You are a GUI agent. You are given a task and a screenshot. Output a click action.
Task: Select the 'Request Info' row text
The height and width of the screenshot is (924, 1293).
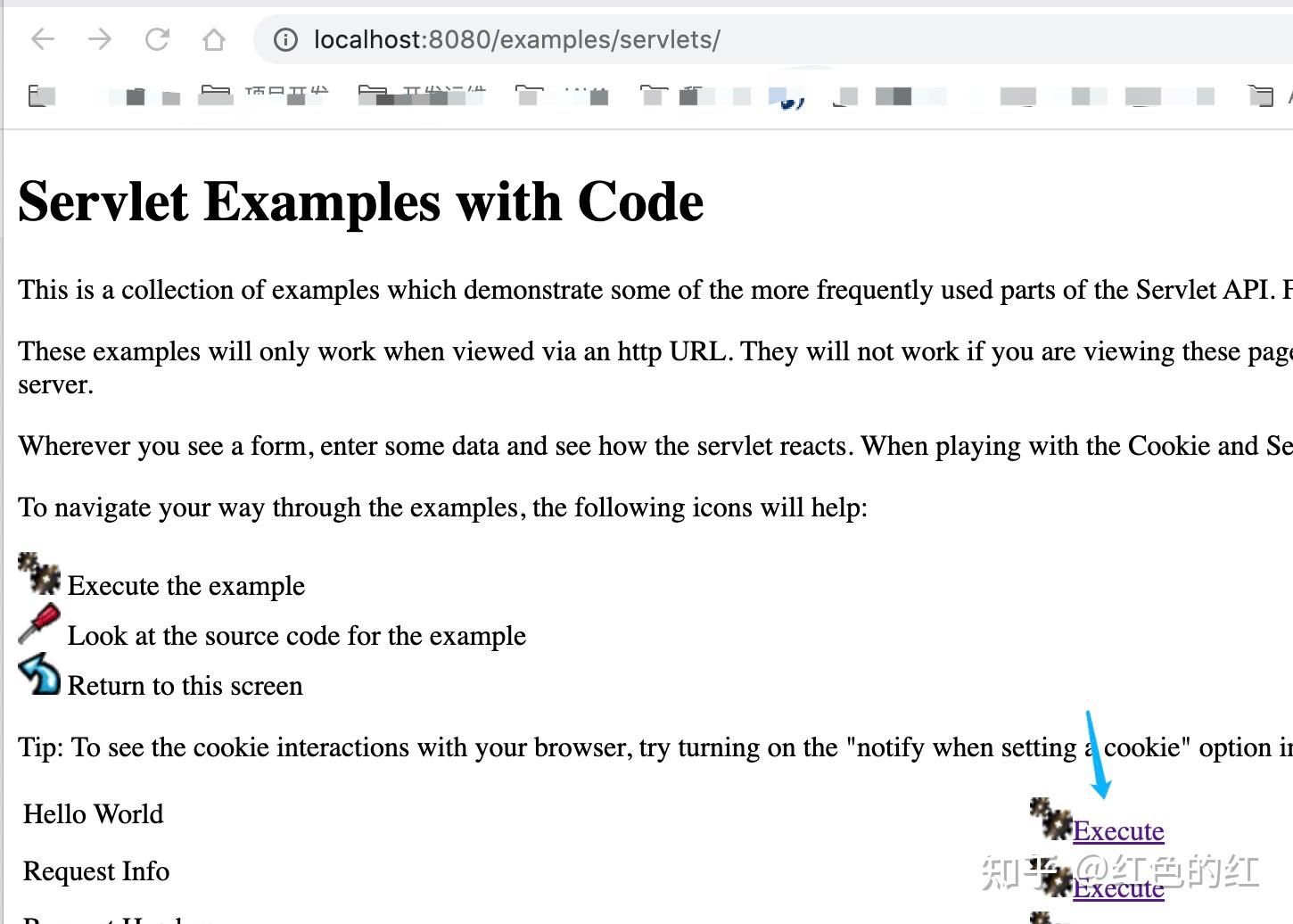pyautogui.click(x=96, y=870)
